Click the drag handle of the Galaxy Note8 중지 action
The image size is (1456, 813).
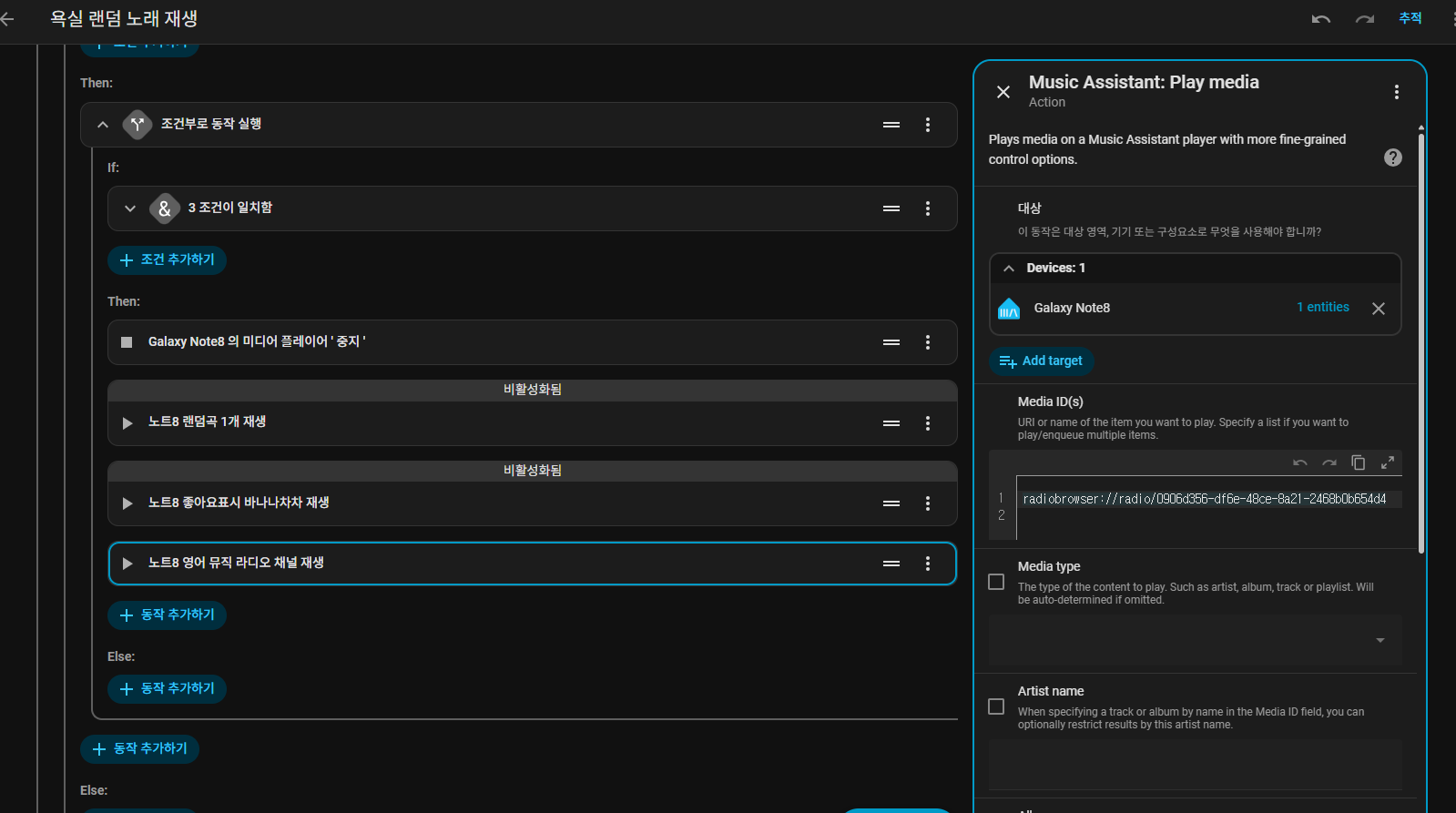point(891,342)
